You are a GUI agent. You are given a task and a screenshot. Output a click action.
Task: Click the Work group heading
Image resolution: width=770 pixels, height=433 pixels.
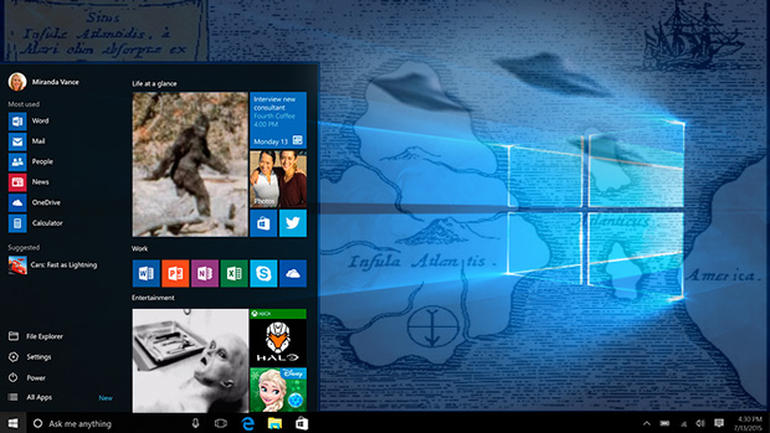click(139, 249)
